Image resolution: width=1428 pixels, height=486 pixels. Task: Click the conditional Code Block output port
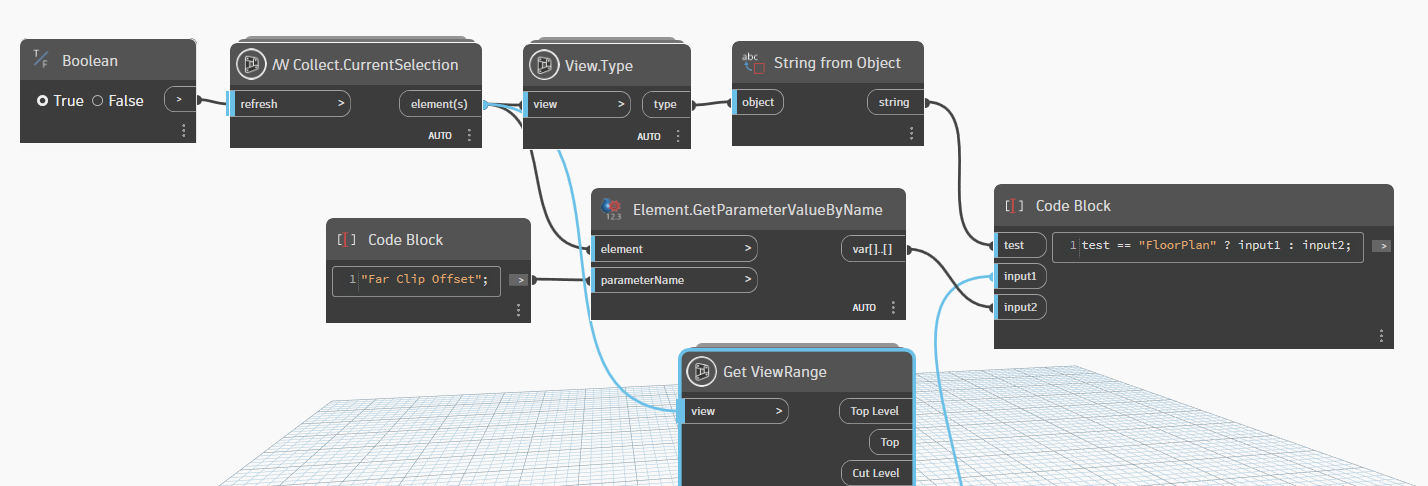click(1380, 246)
